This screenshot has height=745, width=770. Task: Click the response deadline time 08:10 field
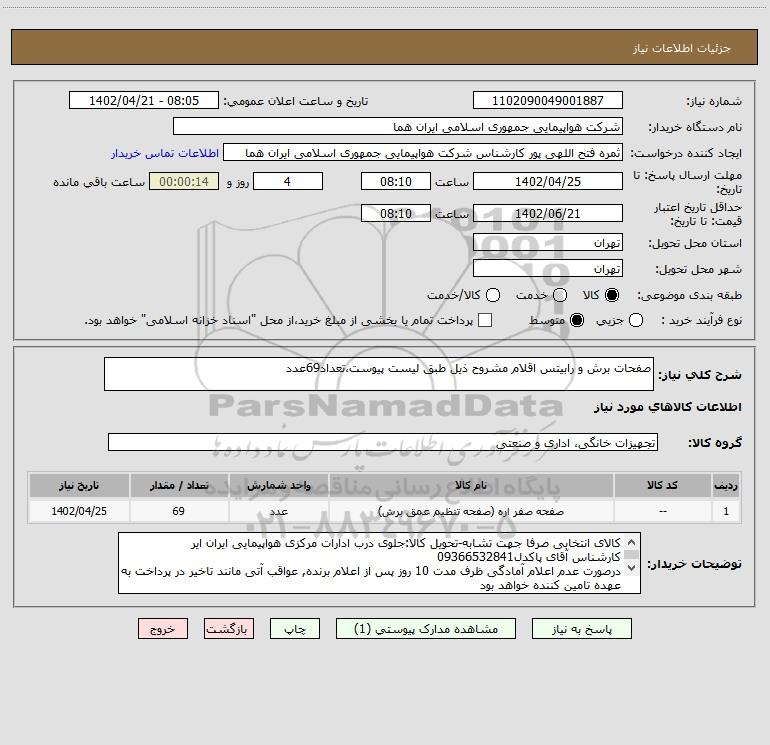[396, 181]
